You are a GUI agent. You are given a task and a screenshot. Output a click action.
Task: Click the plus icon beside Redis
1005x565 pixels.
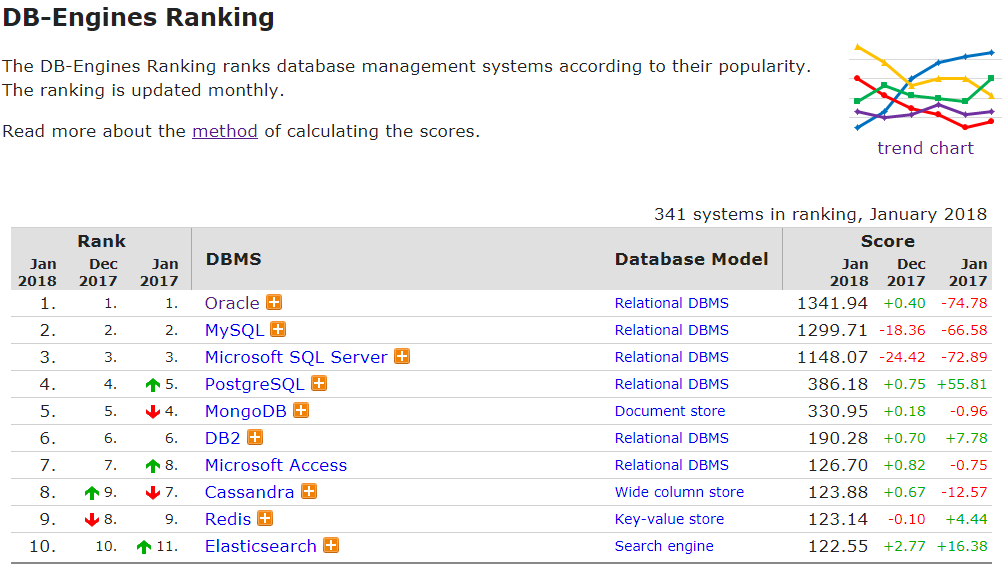(x=265, y=518)
